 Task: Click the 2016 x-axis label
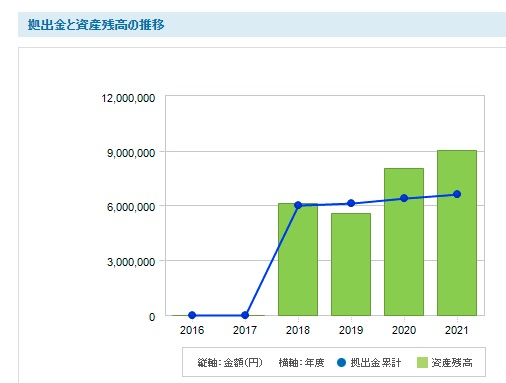(x=192, y=330)
